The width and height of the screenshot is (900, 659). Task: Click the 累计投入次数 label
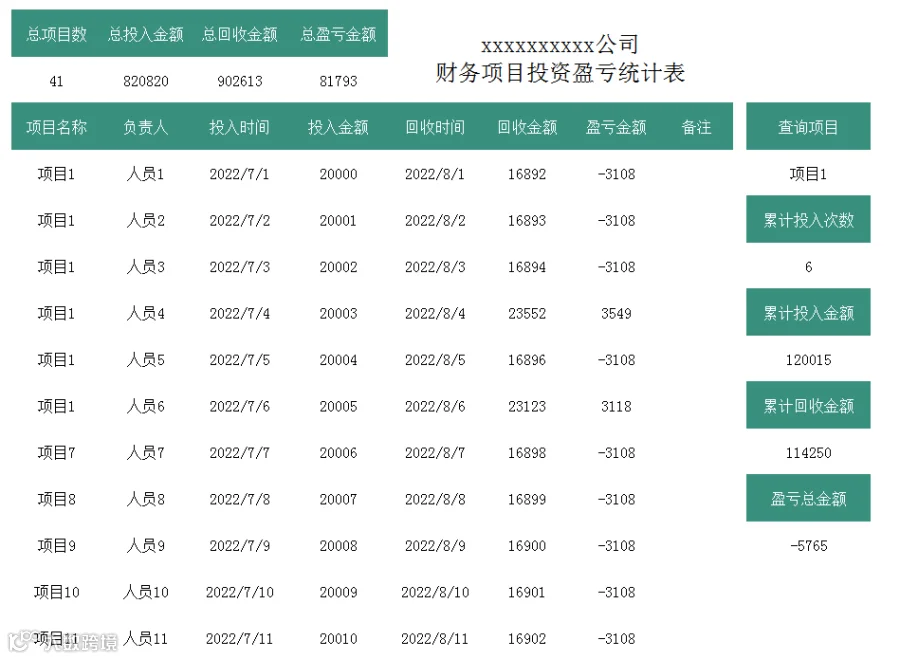pos(808,219)
